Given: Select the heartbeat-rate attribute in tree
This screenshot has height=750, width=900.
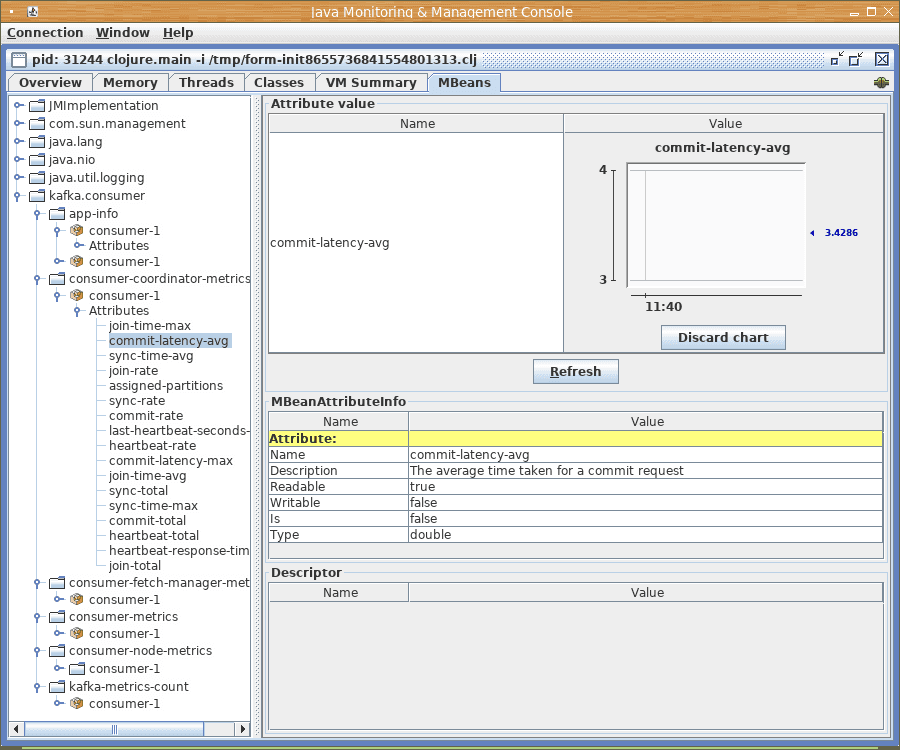Looking at the screenshot, I should 152,446.
